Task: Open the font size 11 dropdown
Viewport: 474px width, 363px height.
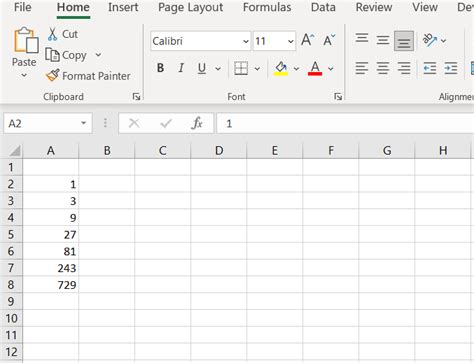Action: (290, 41)
